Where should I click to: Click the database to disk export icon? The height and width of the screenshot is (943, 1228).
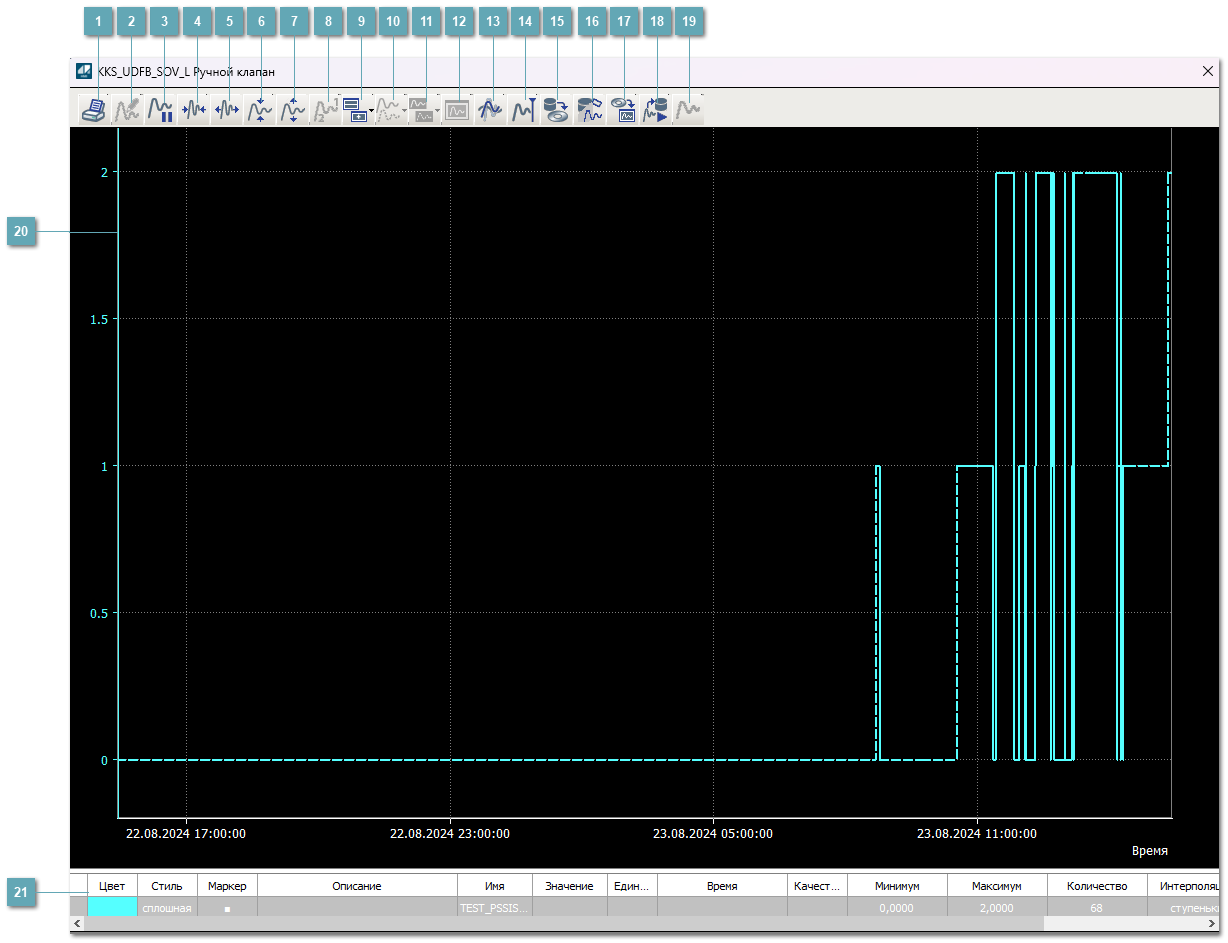(556, 110)
